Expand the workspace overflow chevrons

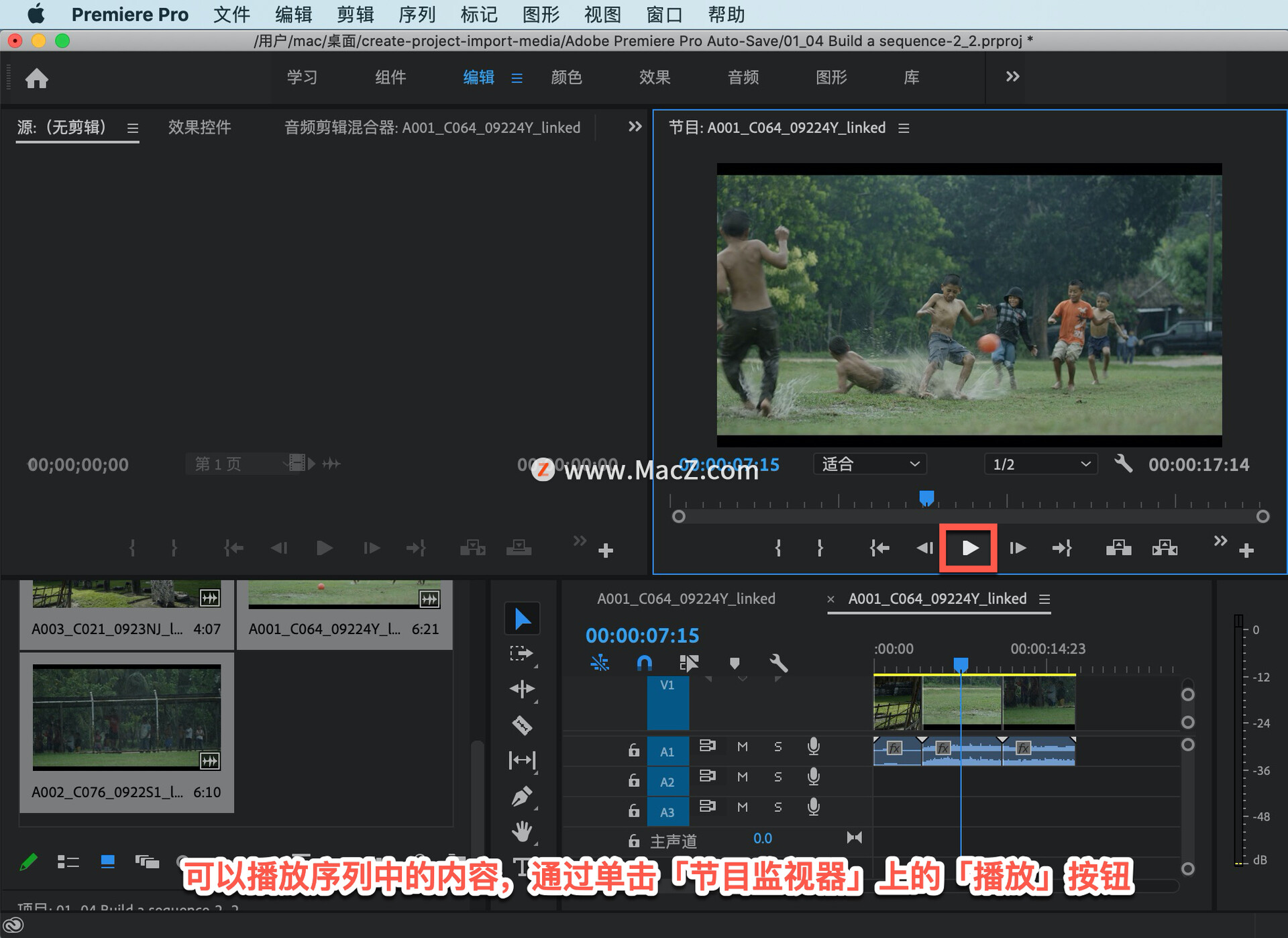pyautogui.click(x=1012, y=77)
